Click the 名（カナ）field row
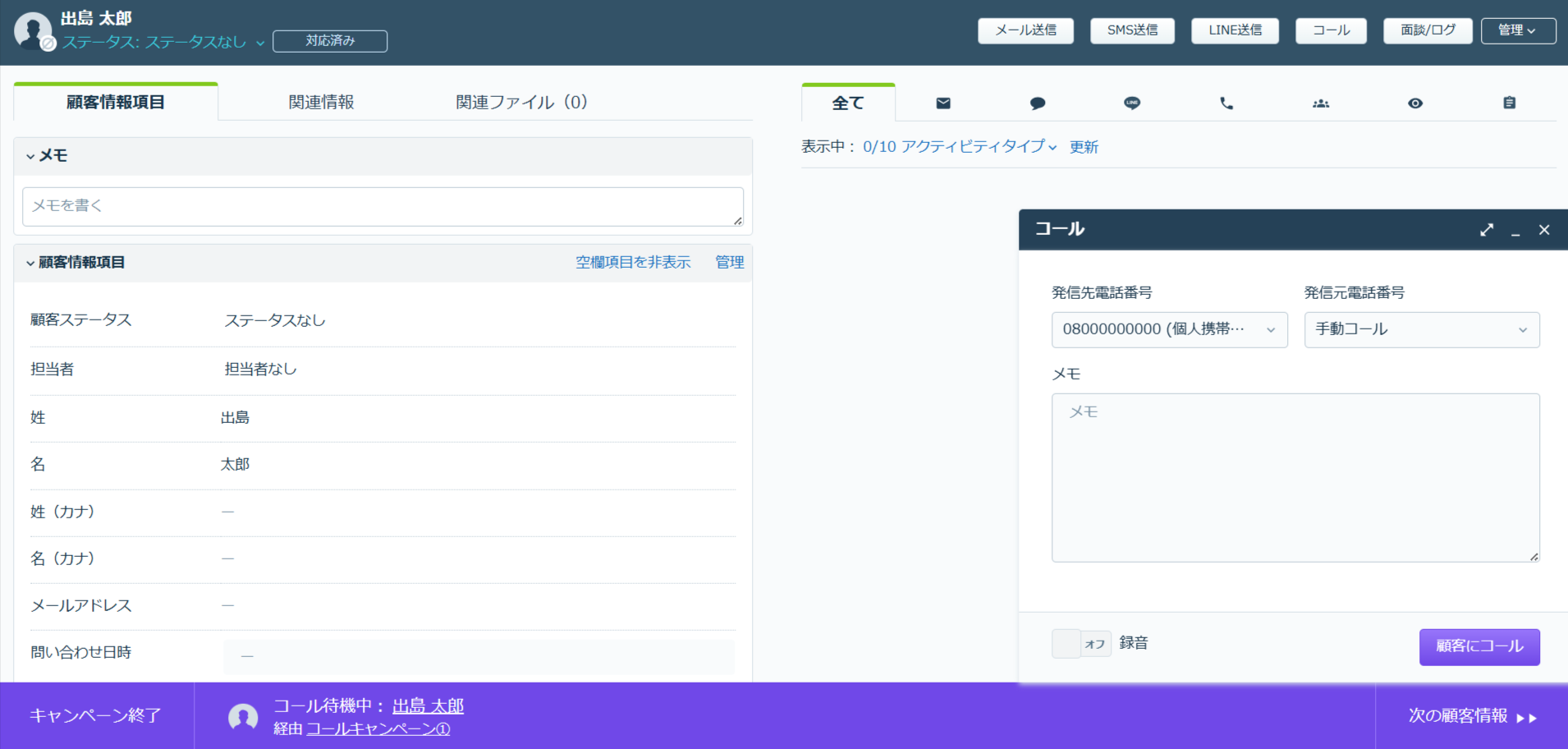 click(x=383, y=559)
